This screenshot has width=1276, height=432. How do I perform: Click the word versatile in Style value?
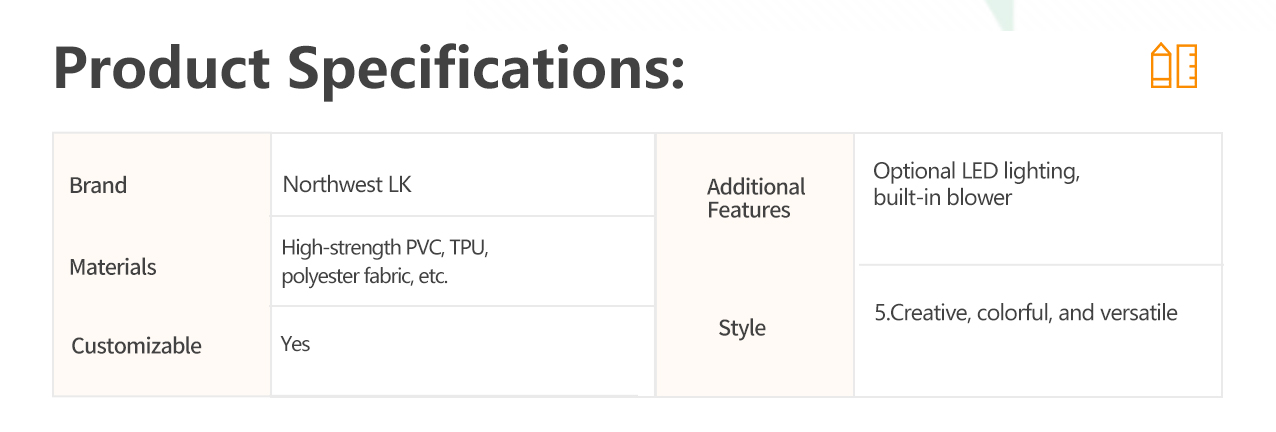(x=1139, y=313)
